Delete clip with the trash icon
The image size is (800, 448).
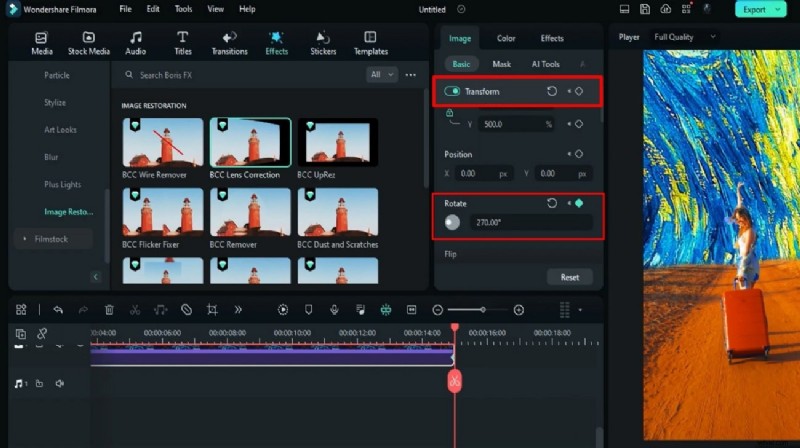109,310
